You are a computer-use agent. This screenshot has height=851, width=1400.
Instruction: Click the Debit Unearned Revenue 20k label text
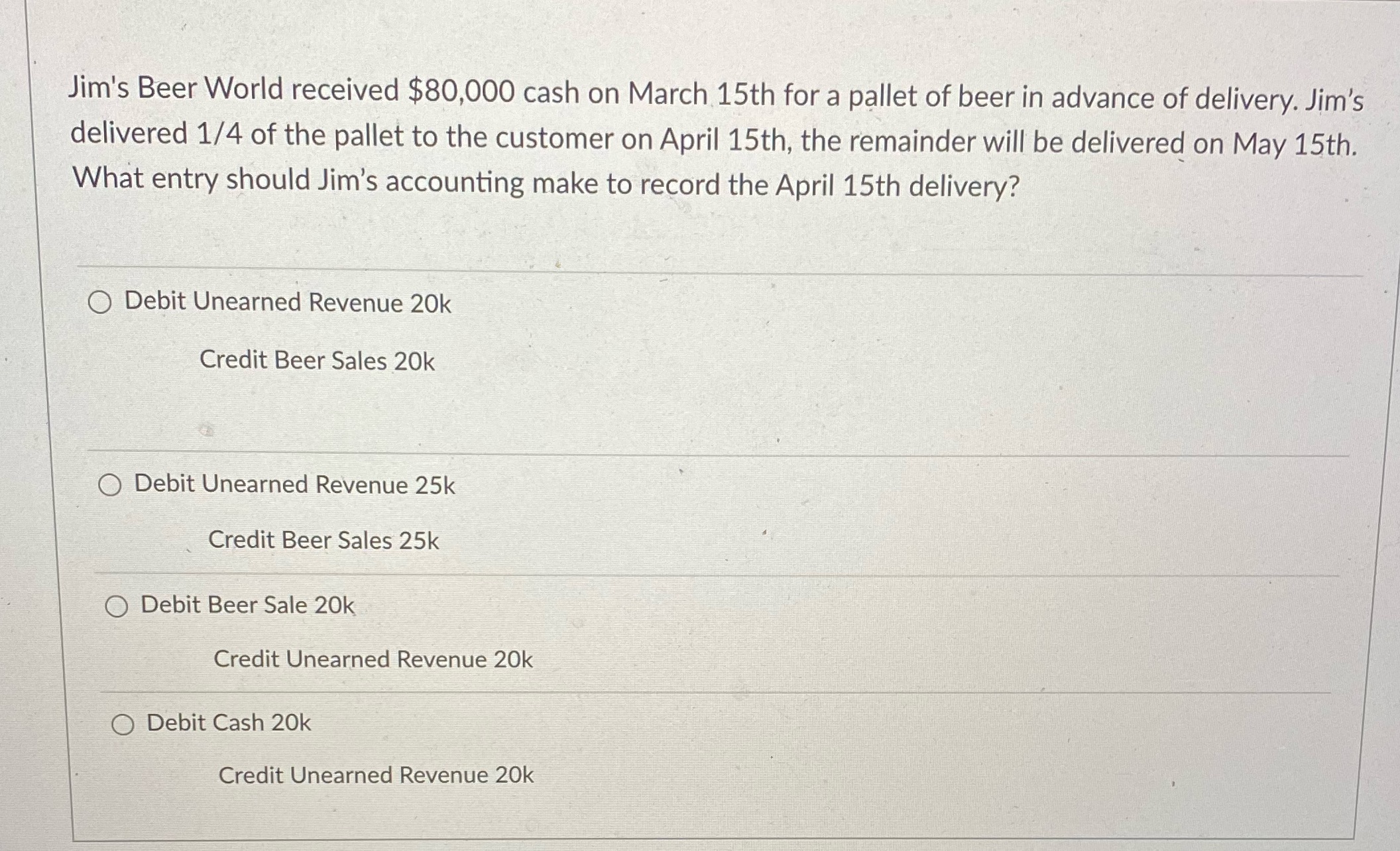[289, 303]
